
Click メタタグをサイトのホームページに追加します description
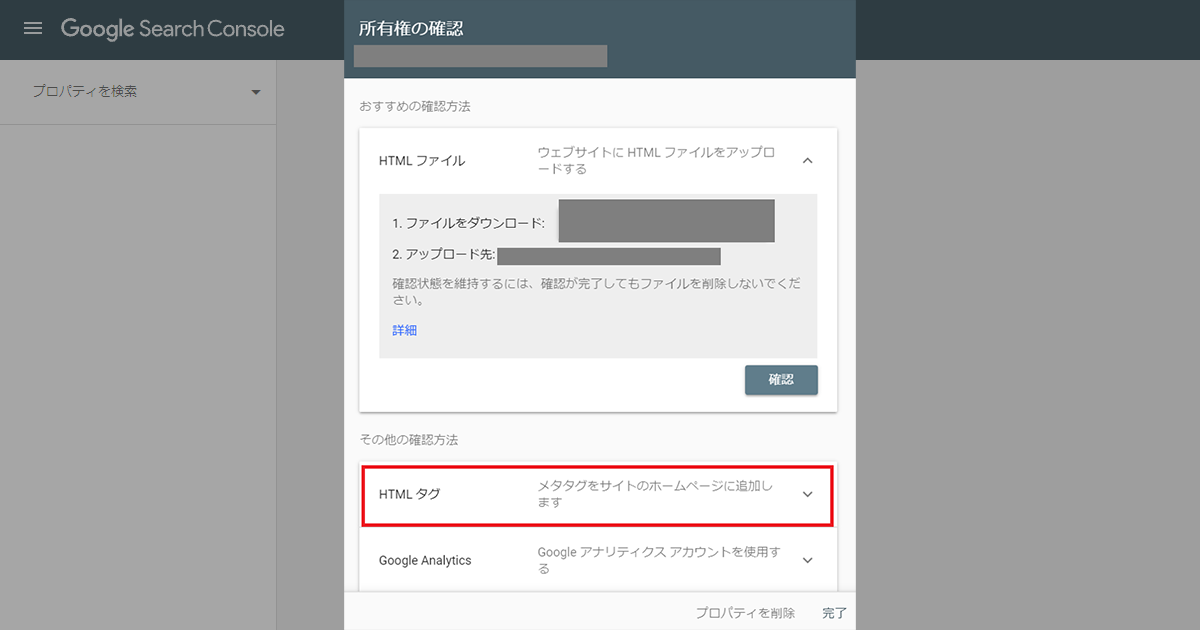click(x=656, y=494)
